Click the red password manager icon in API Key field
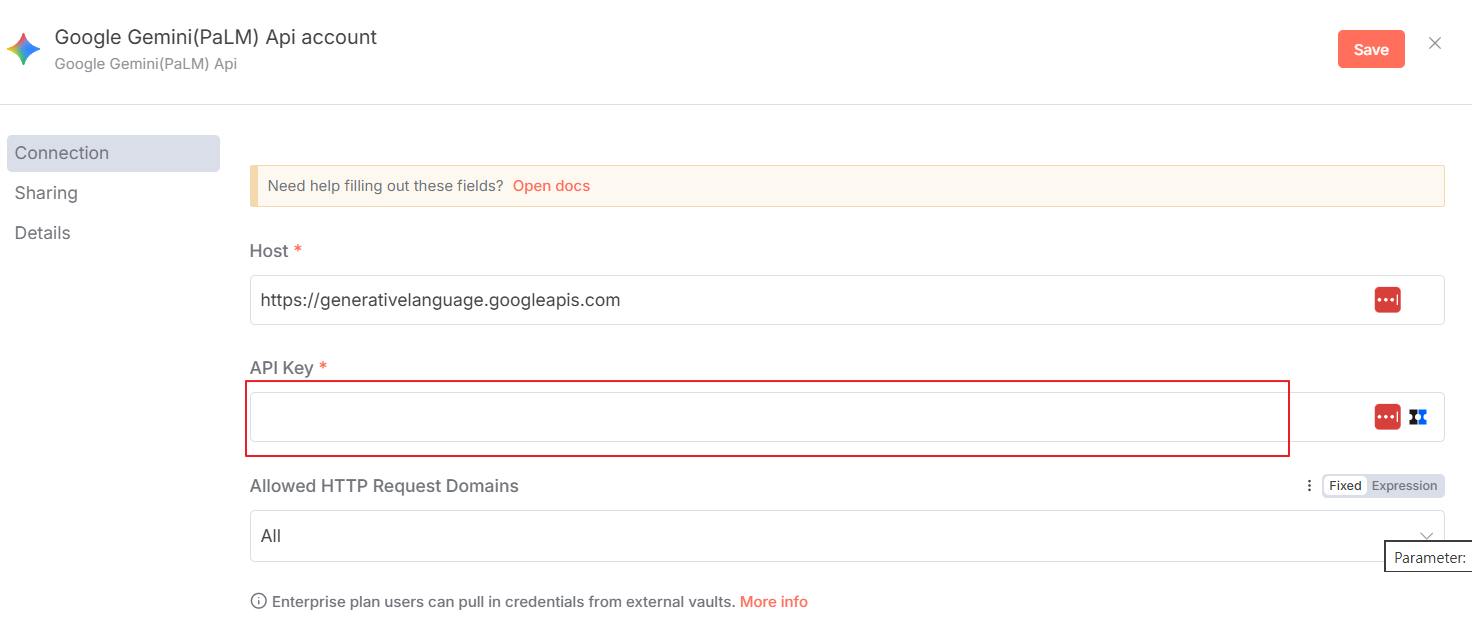This screenshot has height=632, width=1472. [x=1387, y=417]
